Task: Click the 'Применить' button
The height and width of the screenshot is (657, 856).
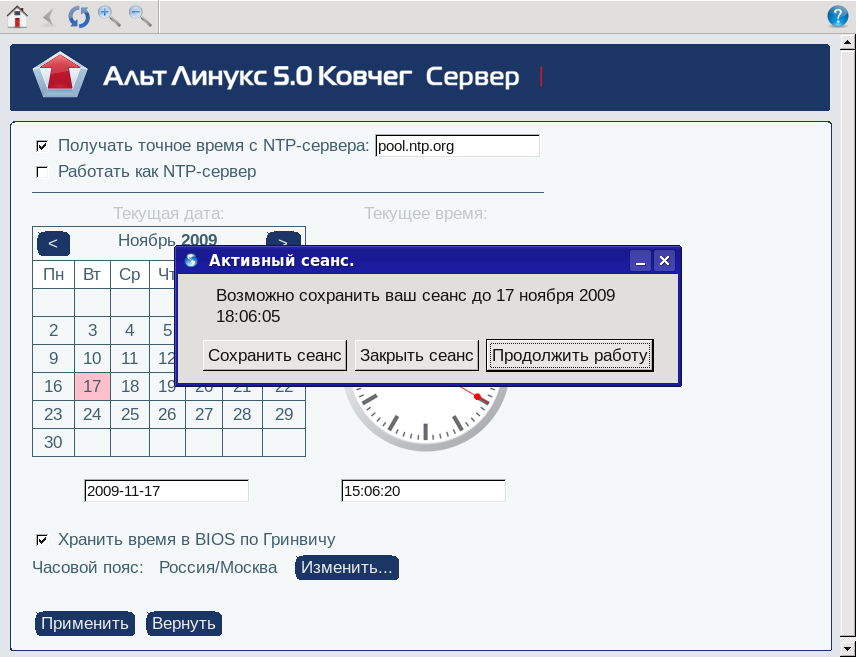Action: coord(85,624)
